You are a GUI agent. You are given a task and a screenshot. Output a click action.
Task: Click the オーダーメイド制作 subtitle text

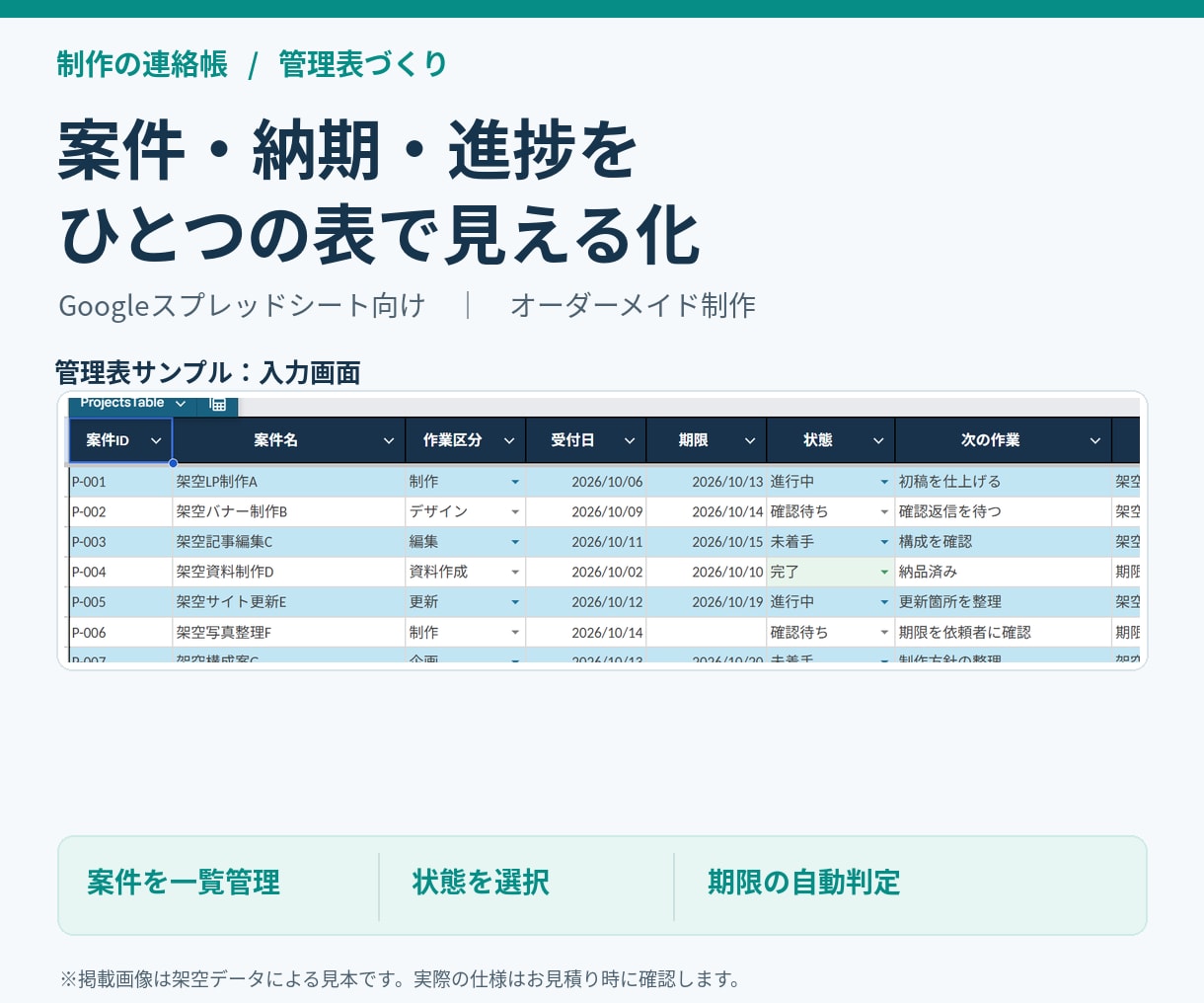click(x=633, y=306)
